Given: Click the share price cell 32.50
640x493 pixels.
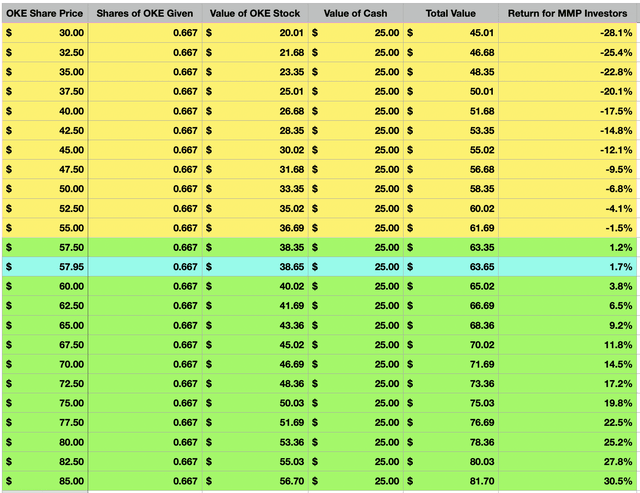Looking at the screenshot, I should pyautogui.click(x=45, y=52).
